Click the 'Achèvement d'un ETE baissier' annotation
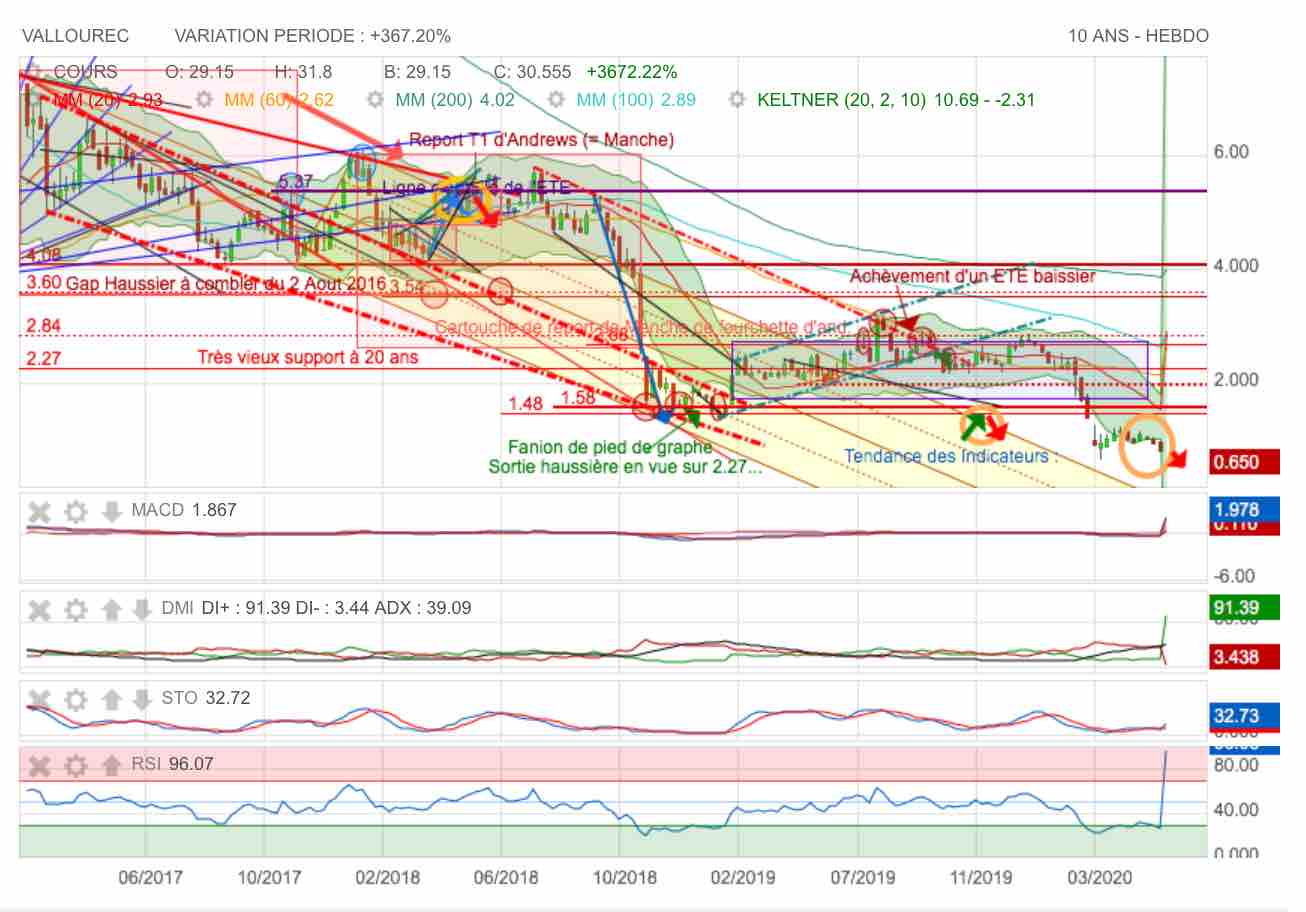The width and height of the screenshot is (1306, 912). (x=972, y=275)
